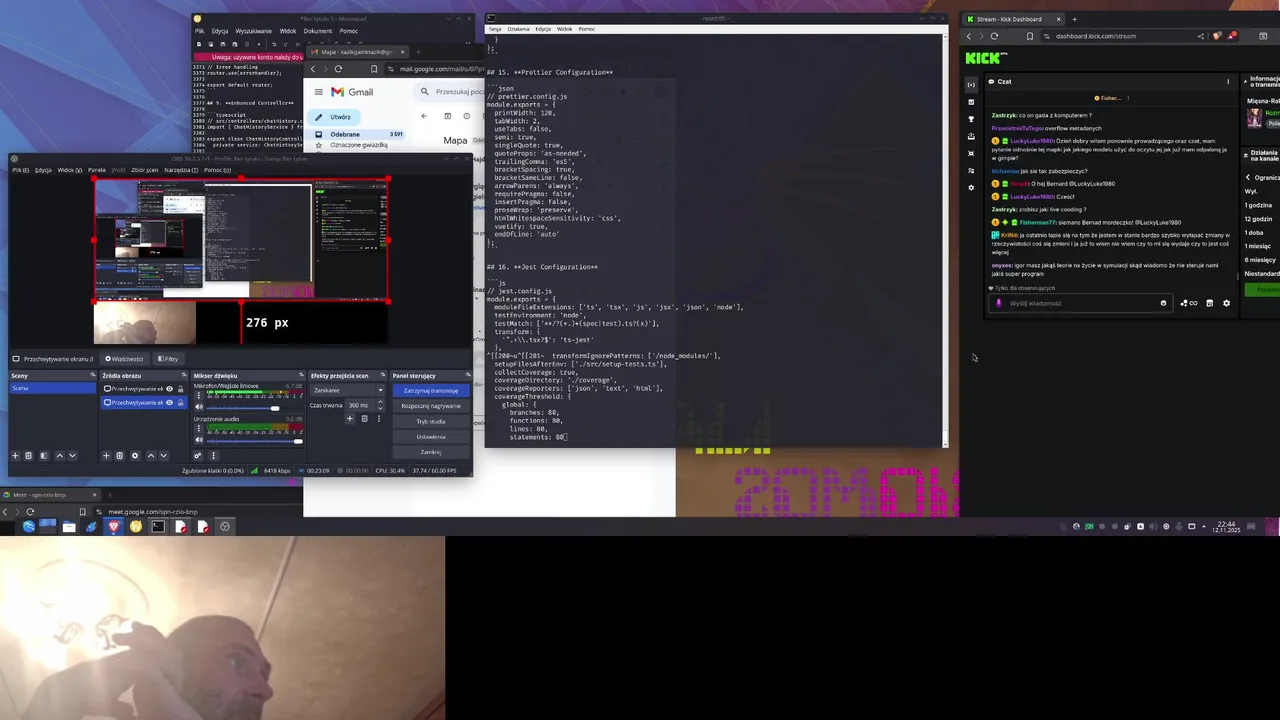Image resolution: width=1280 pixels, height=720 pixels.
Task: Open Plik menu in Mousepad
Action: 199,31
